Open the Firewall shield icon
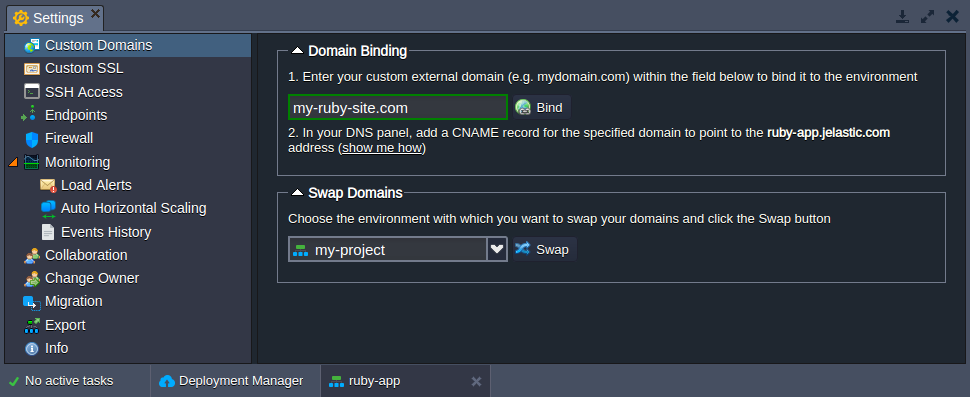The image size is (970, 397). (x=32, y=139)
